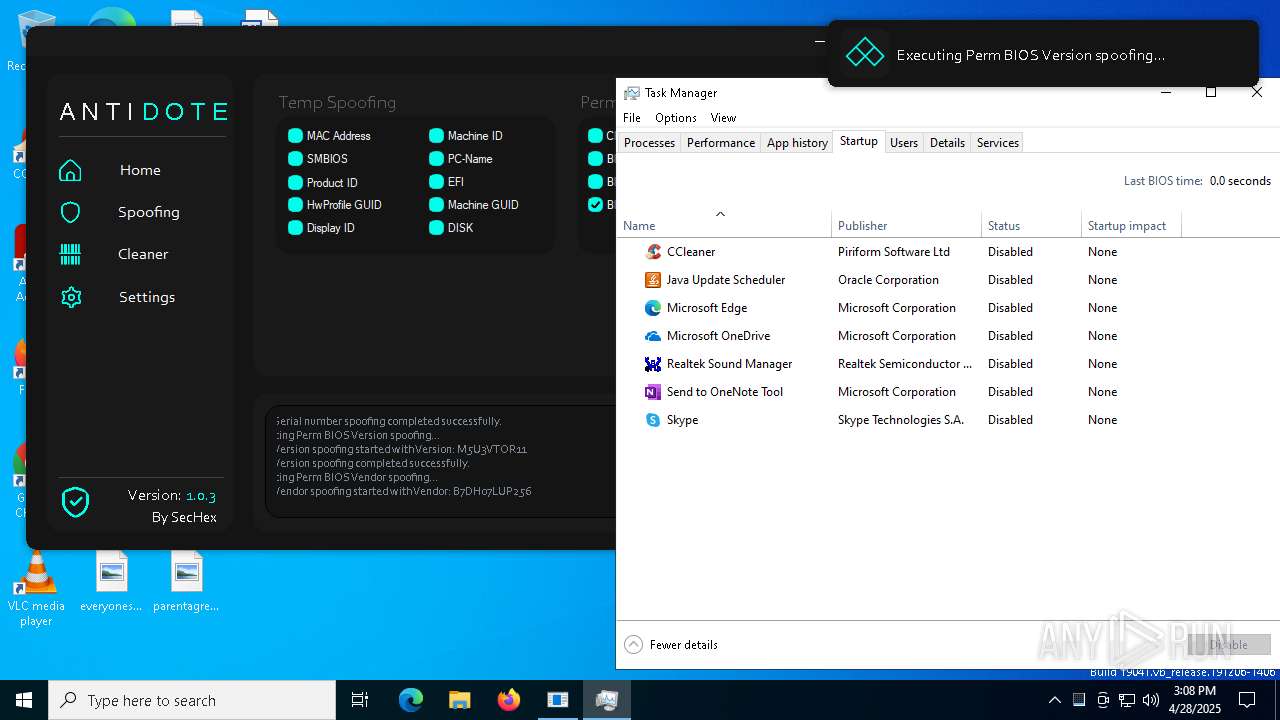Image resolution: width=1280 pixels, height=720 pixels.
Task: Toggle the PC-Name checkbox
Action: tap(436, 159)
